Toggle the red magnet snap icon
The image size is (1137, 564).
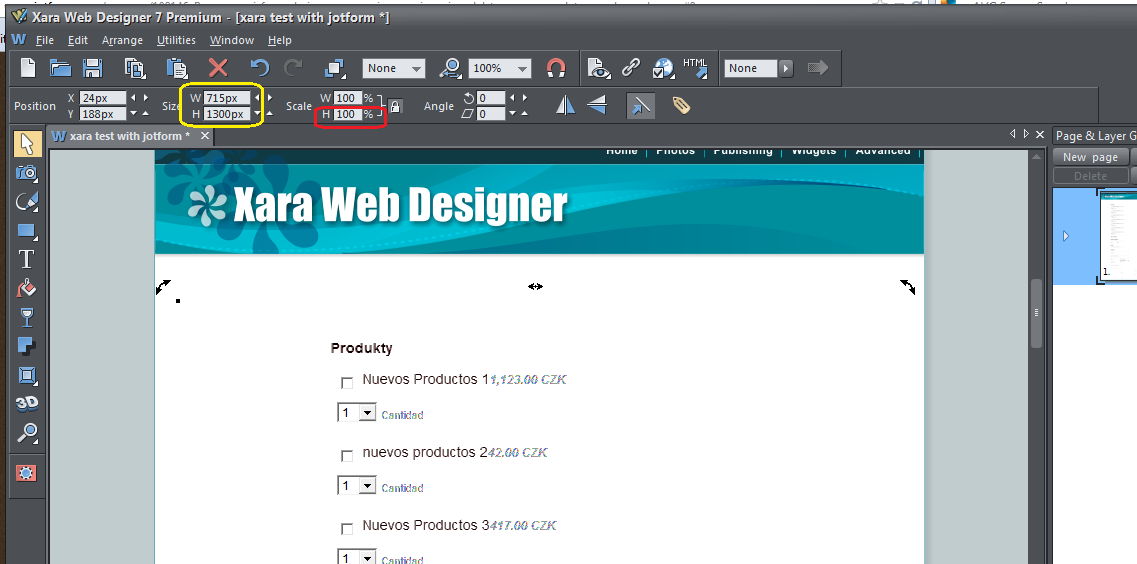[556, 68]
